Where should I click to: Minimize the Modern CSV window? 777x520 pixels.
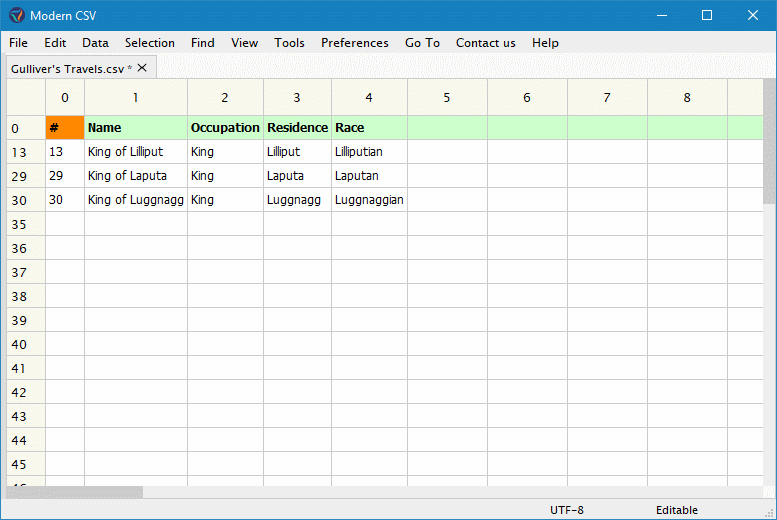(662, 15)
